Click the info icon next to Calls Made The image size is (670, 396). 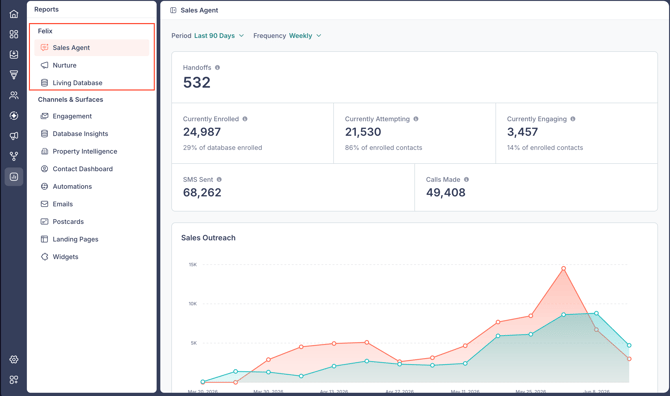(x=466, y=179)
